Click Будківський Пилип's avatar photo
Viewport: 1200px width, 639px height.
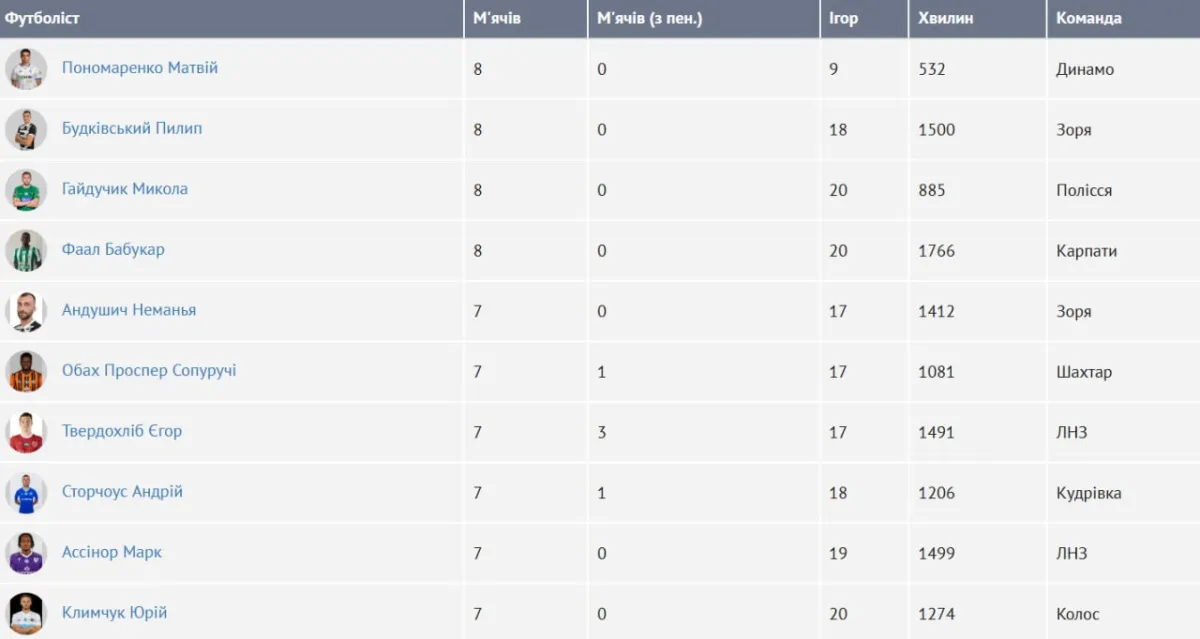(26, 130)
